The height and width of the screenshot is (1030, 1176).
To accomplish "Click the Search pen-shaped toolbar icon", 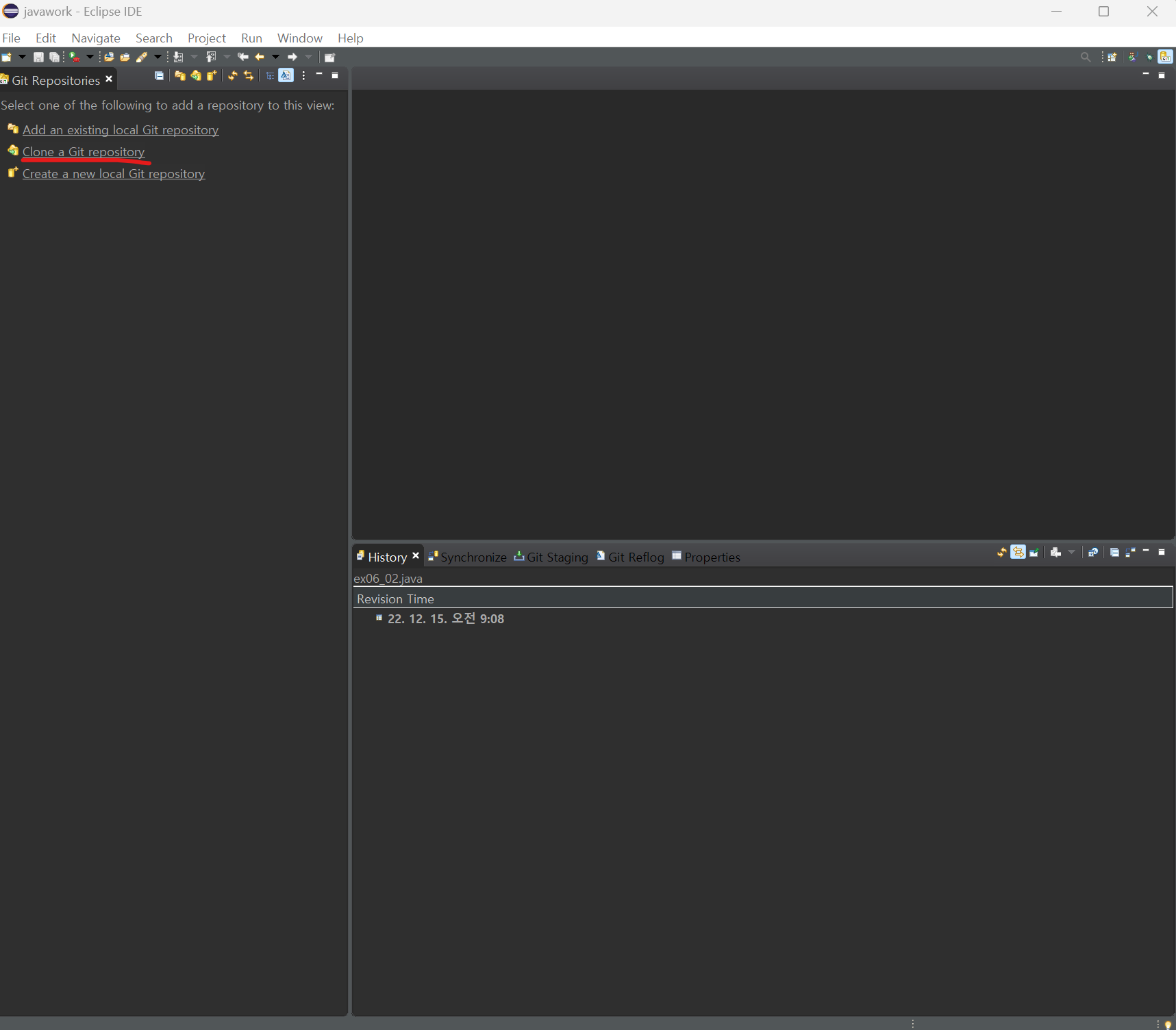I will pos(142,57).
